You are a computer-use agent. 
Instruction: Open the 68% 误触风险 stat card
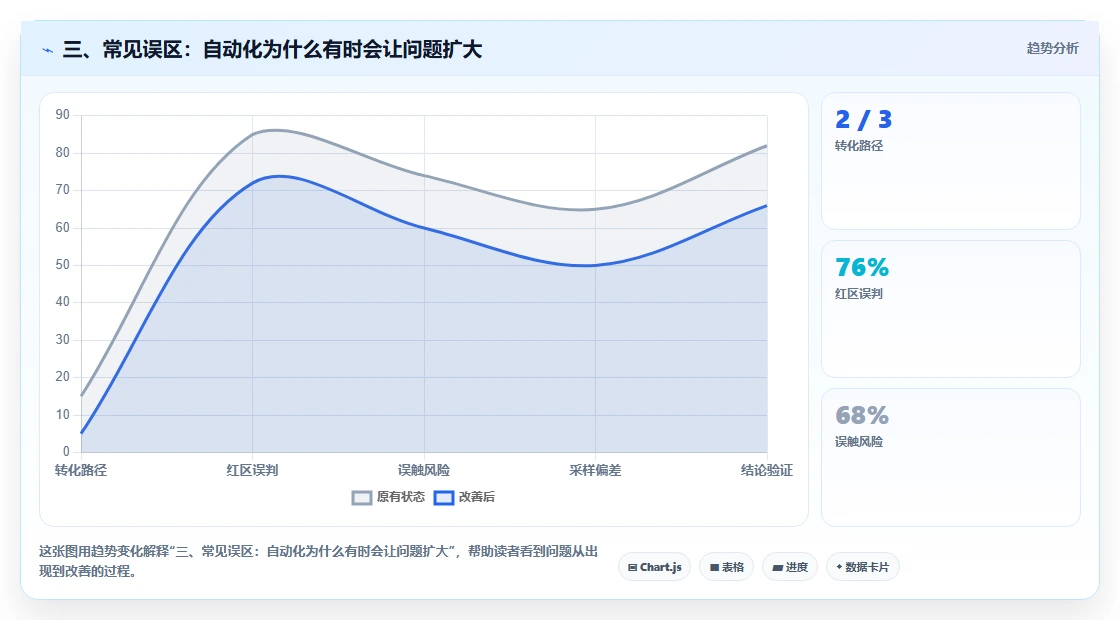click(951, 457)
